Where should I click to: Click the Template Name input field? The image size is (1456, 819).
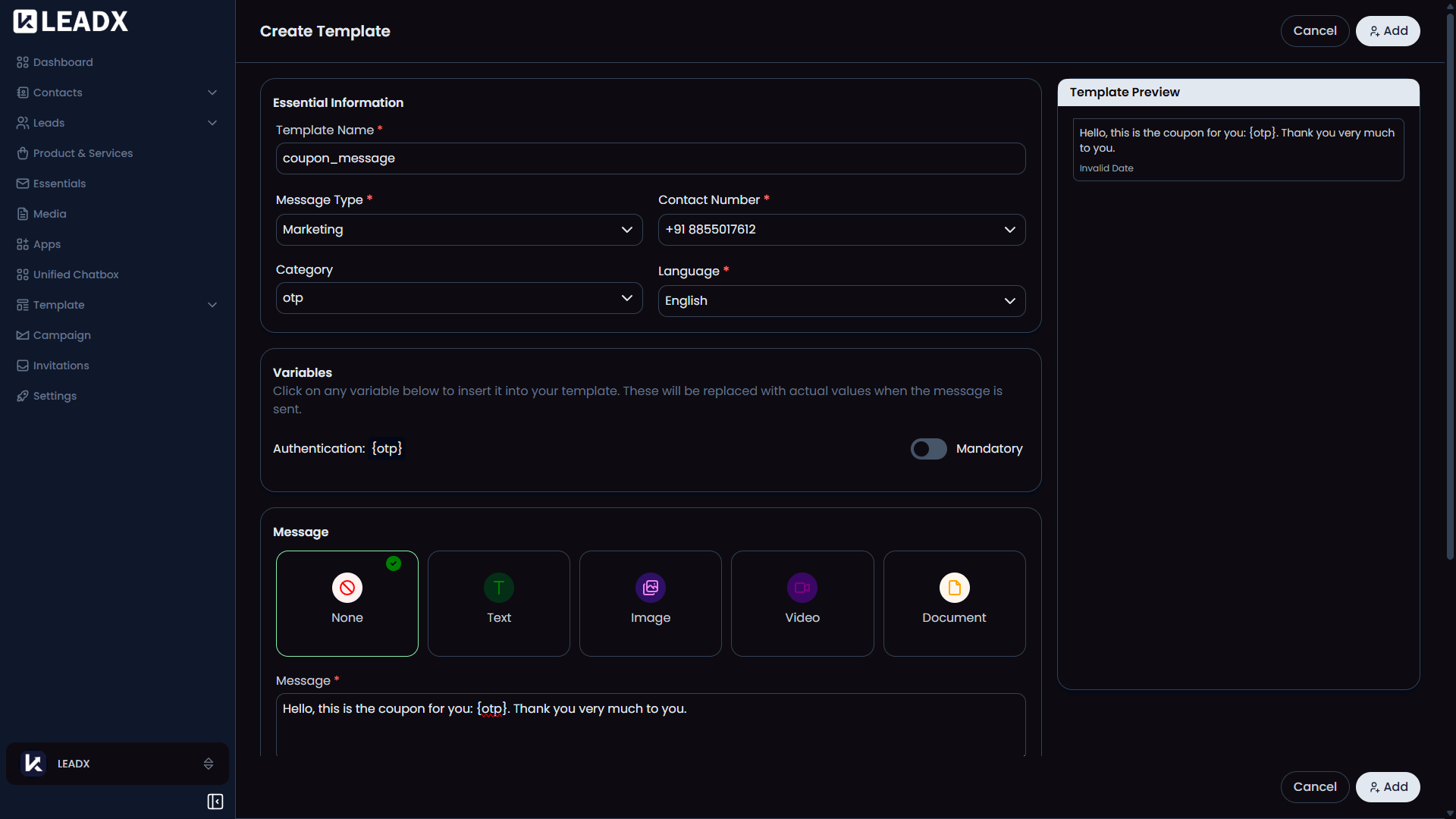[x=650, y=158]
